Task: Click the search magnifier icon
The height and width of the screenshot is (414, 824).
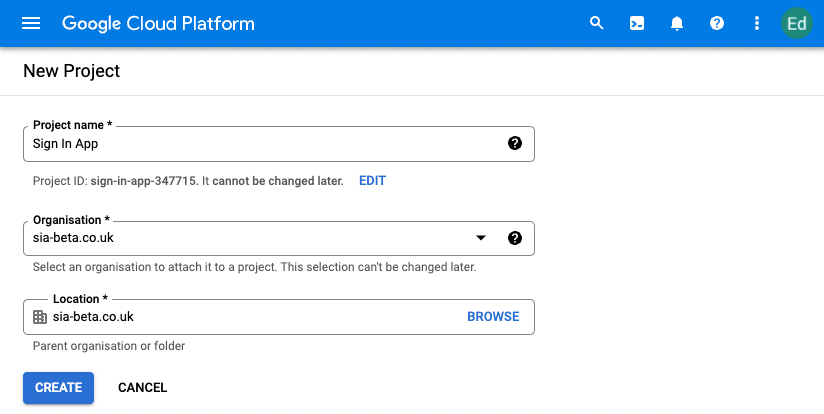Action: click(x=596, y=23)
